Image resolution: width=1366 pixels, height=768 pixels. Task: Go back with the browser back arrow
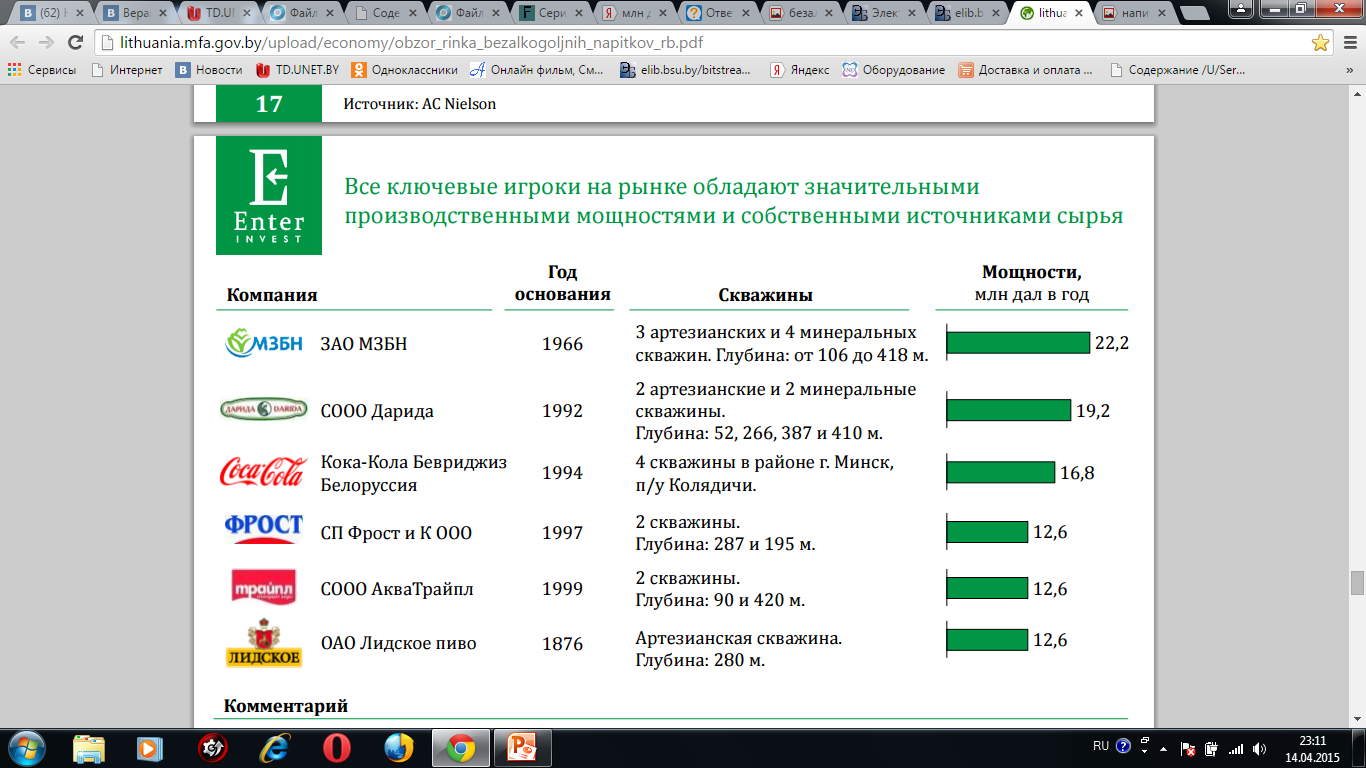pyautogui.click(x=18, y=44)
